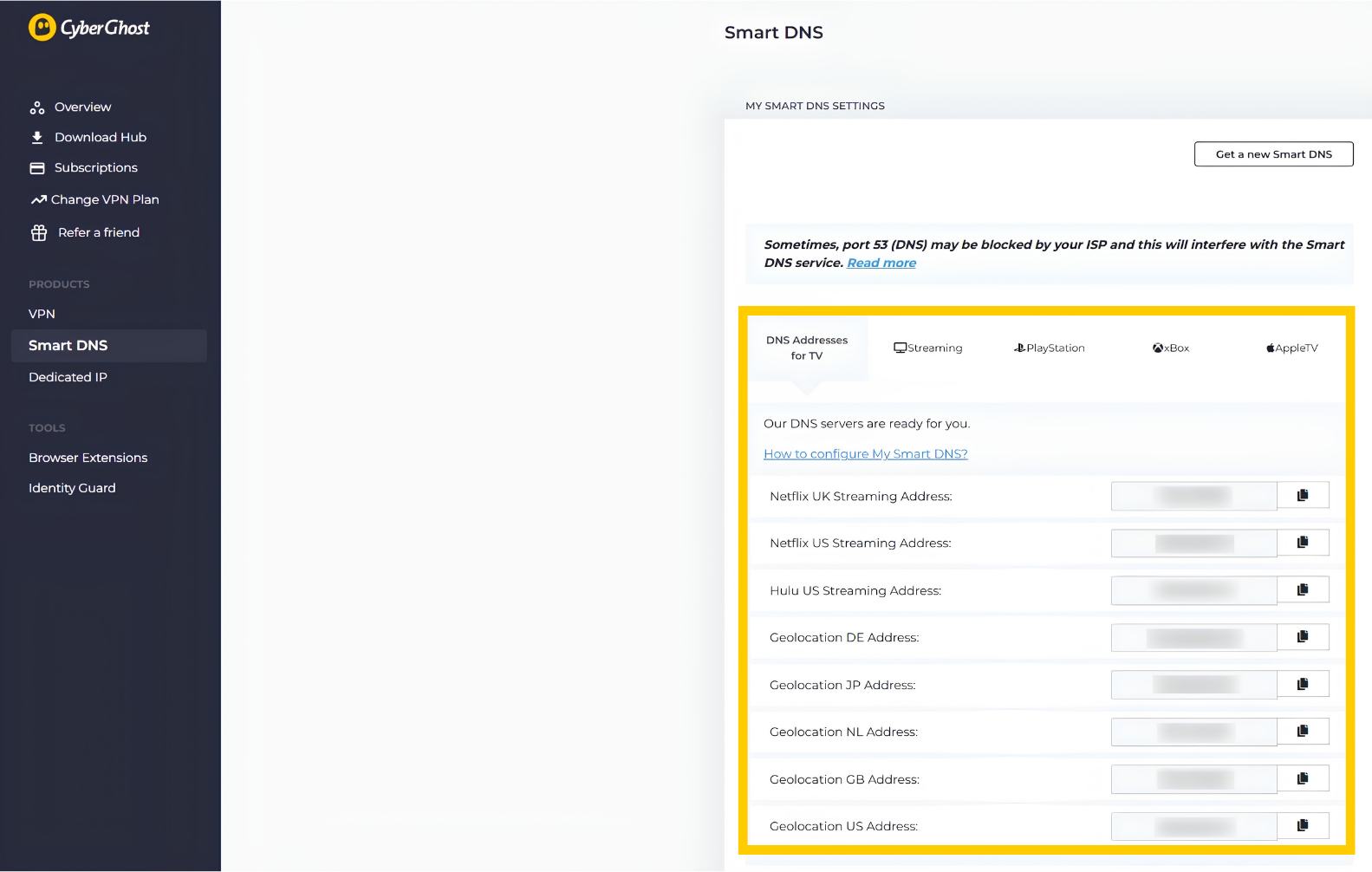Click the Geolocation DE address field

1194,638
